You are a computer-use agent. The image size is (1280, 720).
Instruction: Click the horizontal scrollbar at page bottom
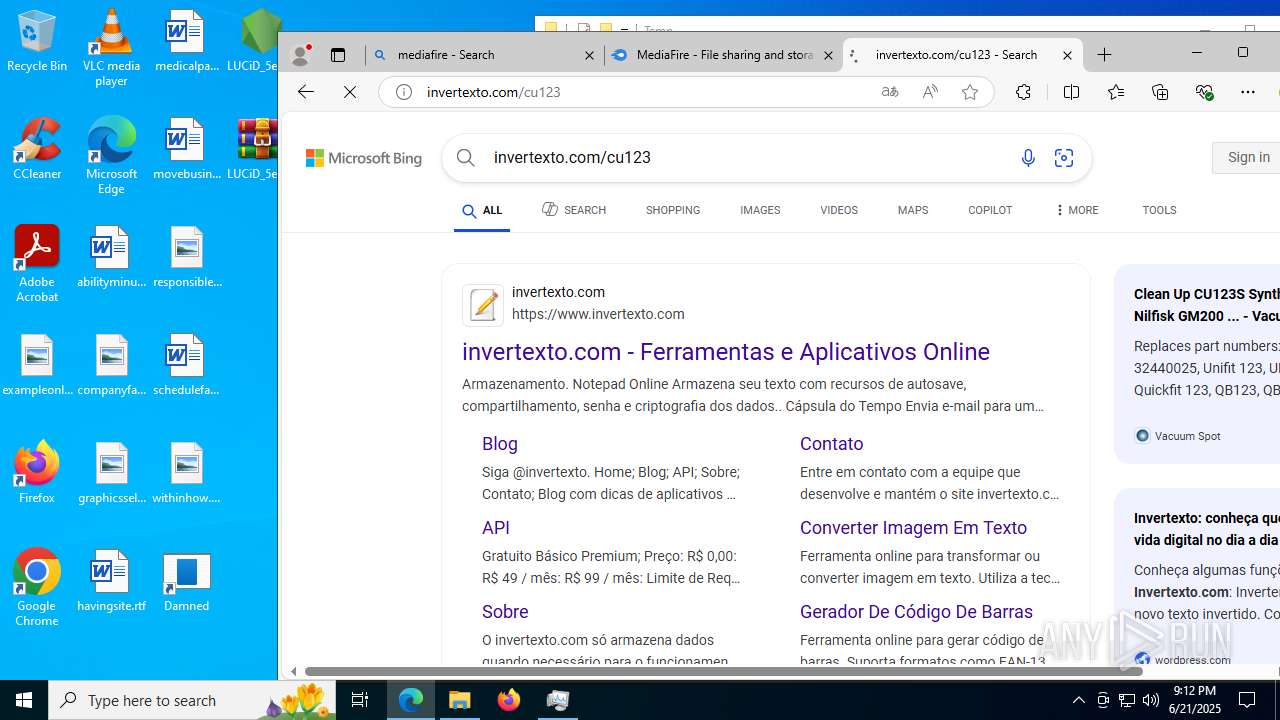pyautogui.click(x=724, y=671)
